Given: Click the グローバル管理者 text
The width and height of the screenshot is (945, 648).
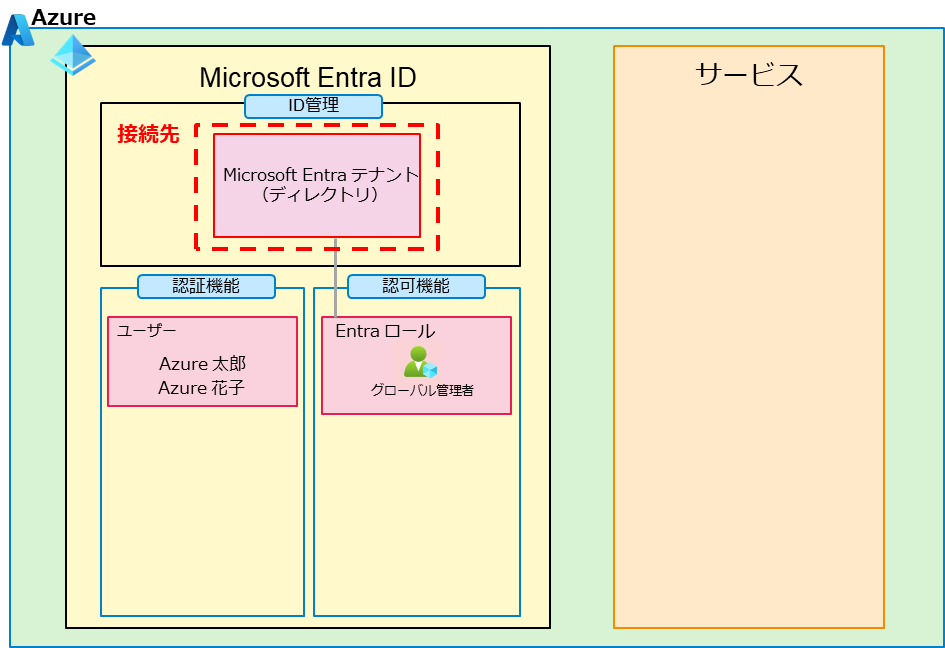Looking at the screenshot, I should 422,390.
